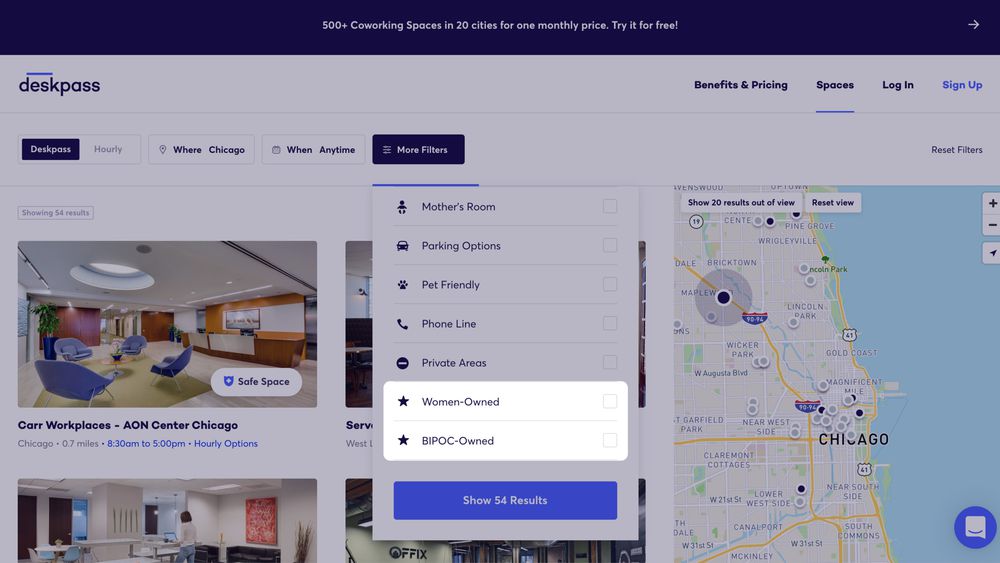Open the chat support bubble
Viewport: 1000px width, 563px height.
click(975, 527)
